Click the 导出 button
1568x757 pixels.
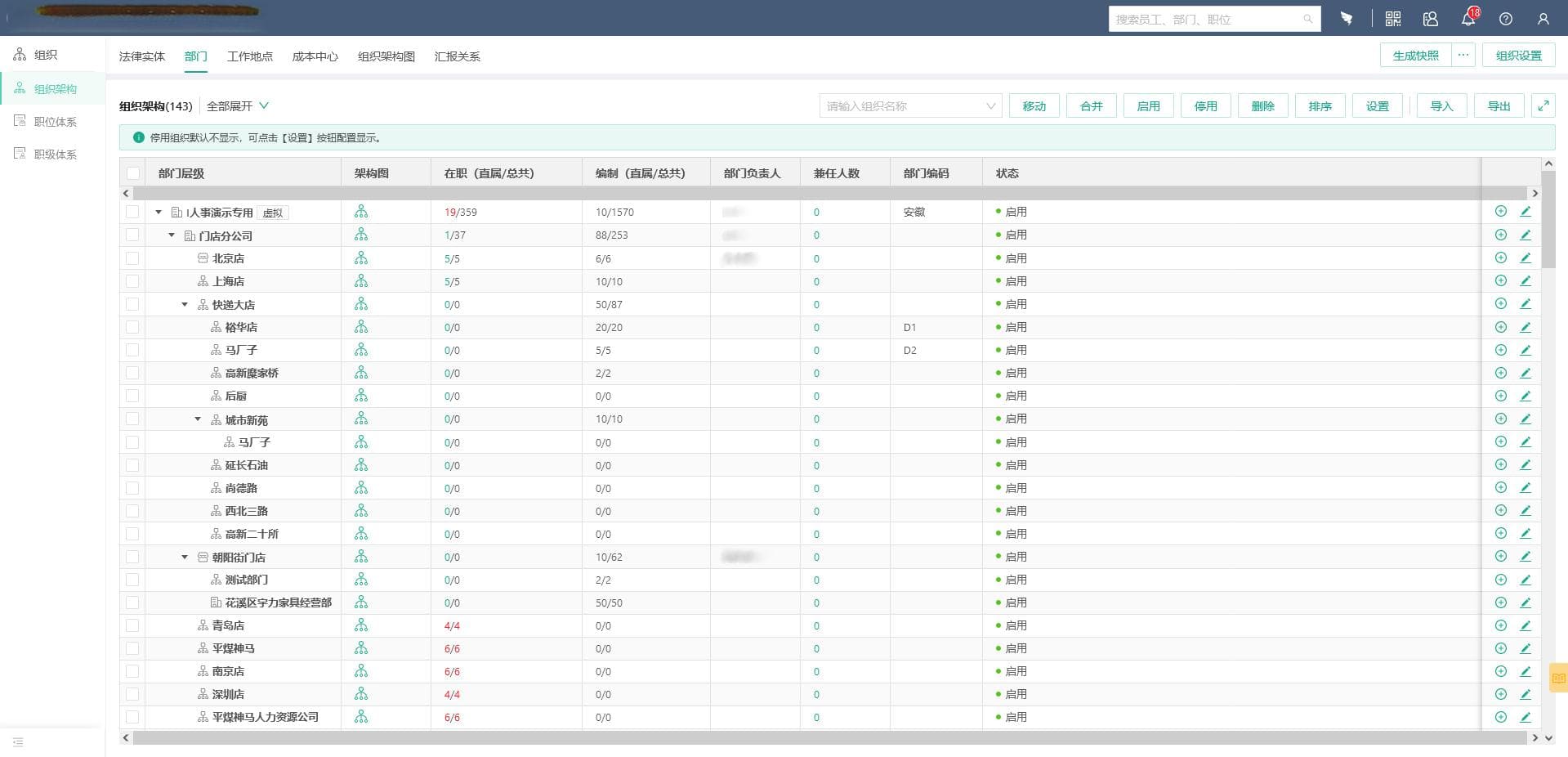pyautogui.click(x=1499, y=106)
